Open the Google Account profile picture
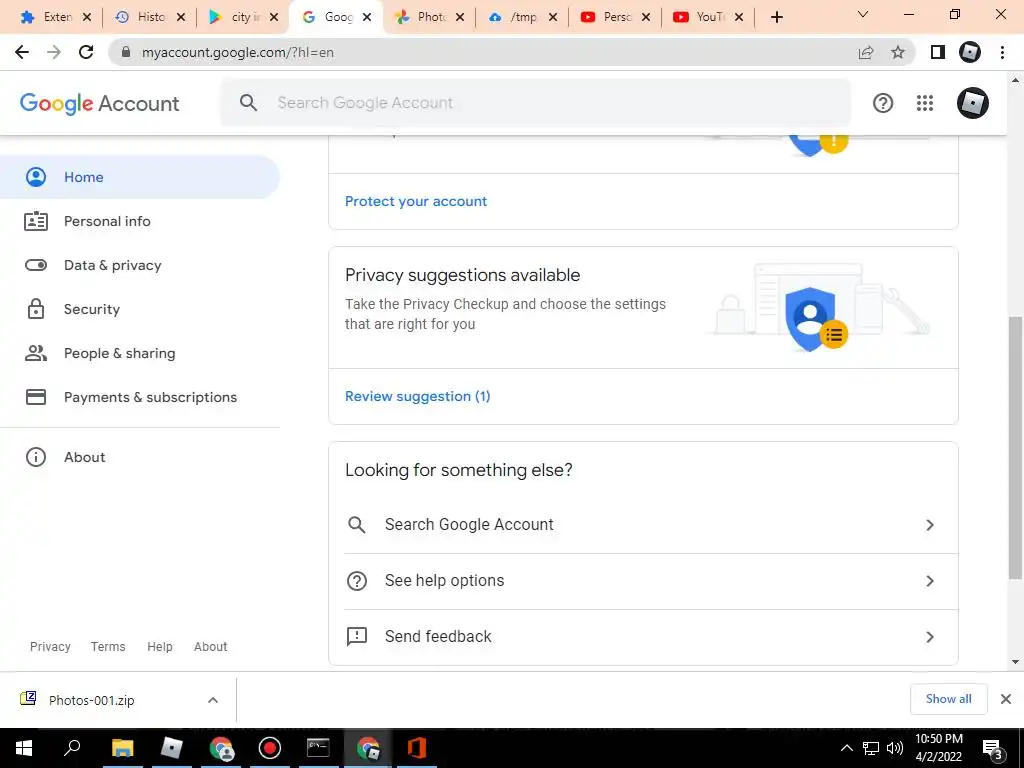The width and height of the screenshot is (1024, 768). tap(972, 103)
